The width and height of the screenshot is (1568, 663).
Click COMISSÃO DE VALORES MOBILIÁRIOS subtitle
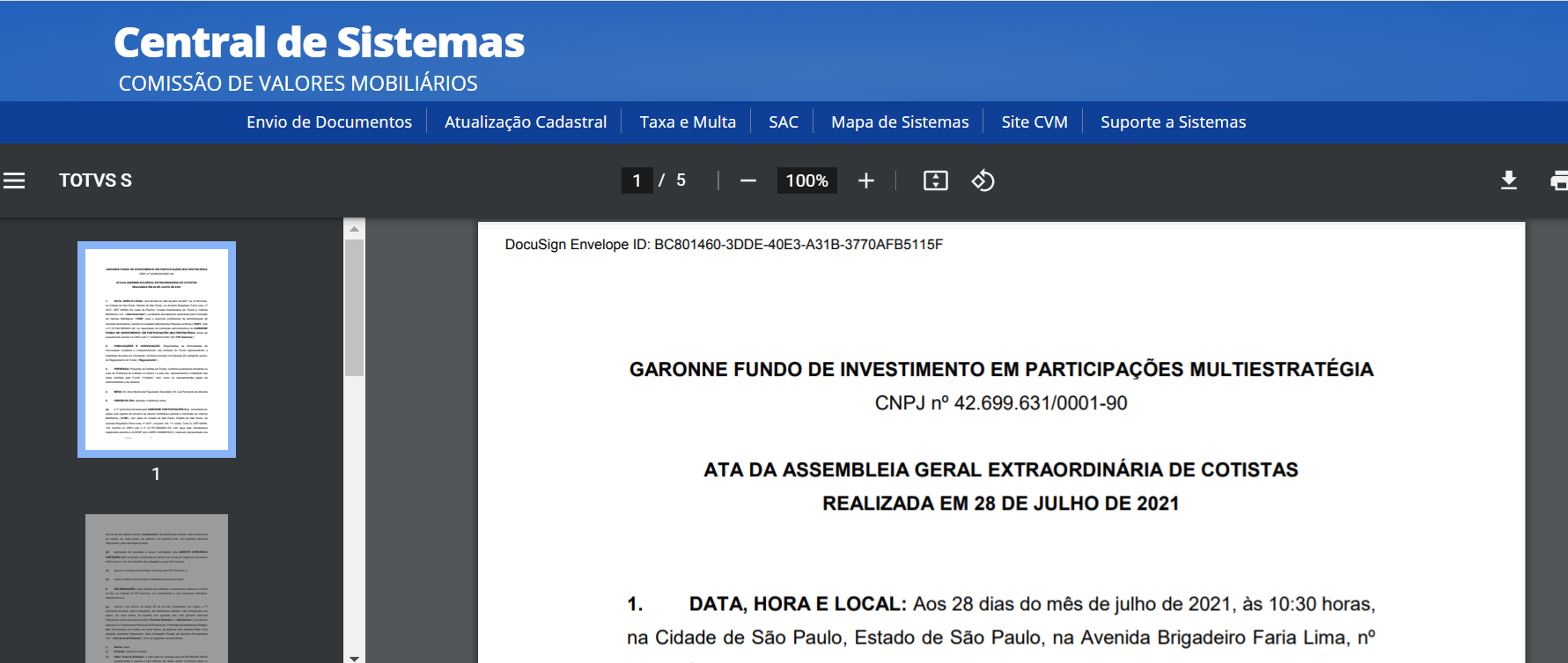pyautogui.click(x=298, y=84)
